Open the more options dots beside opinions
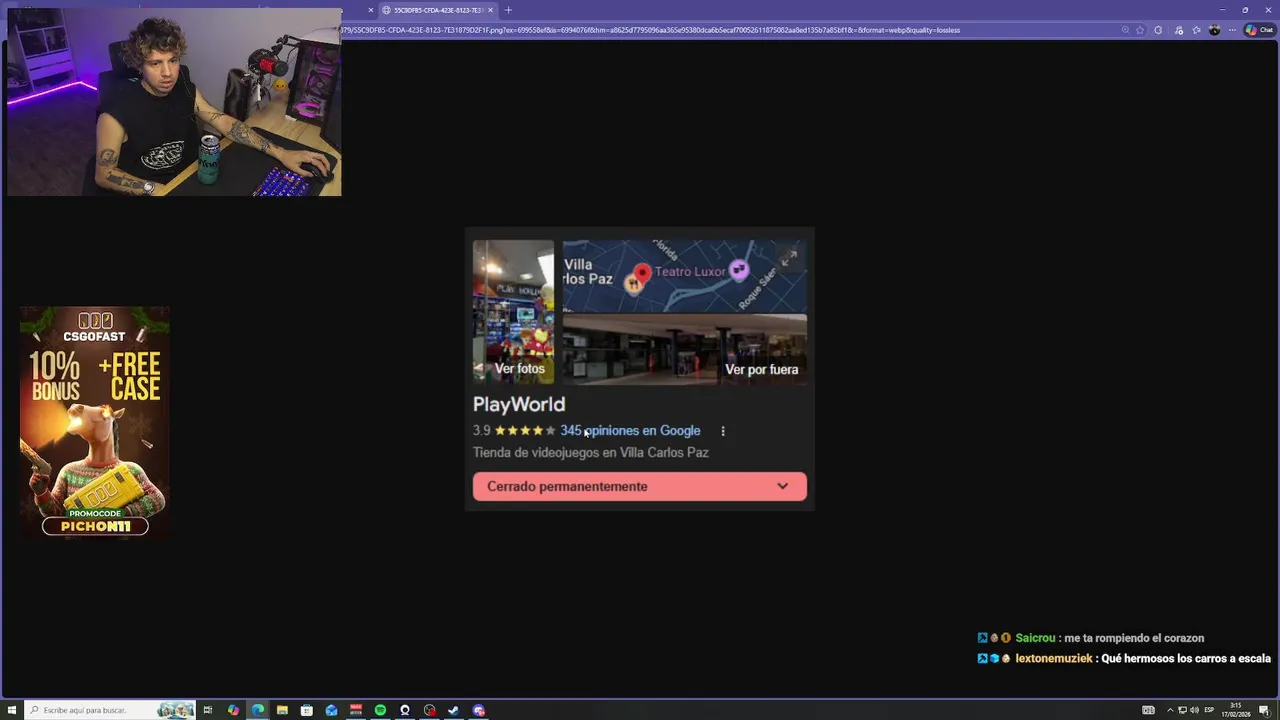Screen dimensions: 1280x720 [x=723, y=431]
